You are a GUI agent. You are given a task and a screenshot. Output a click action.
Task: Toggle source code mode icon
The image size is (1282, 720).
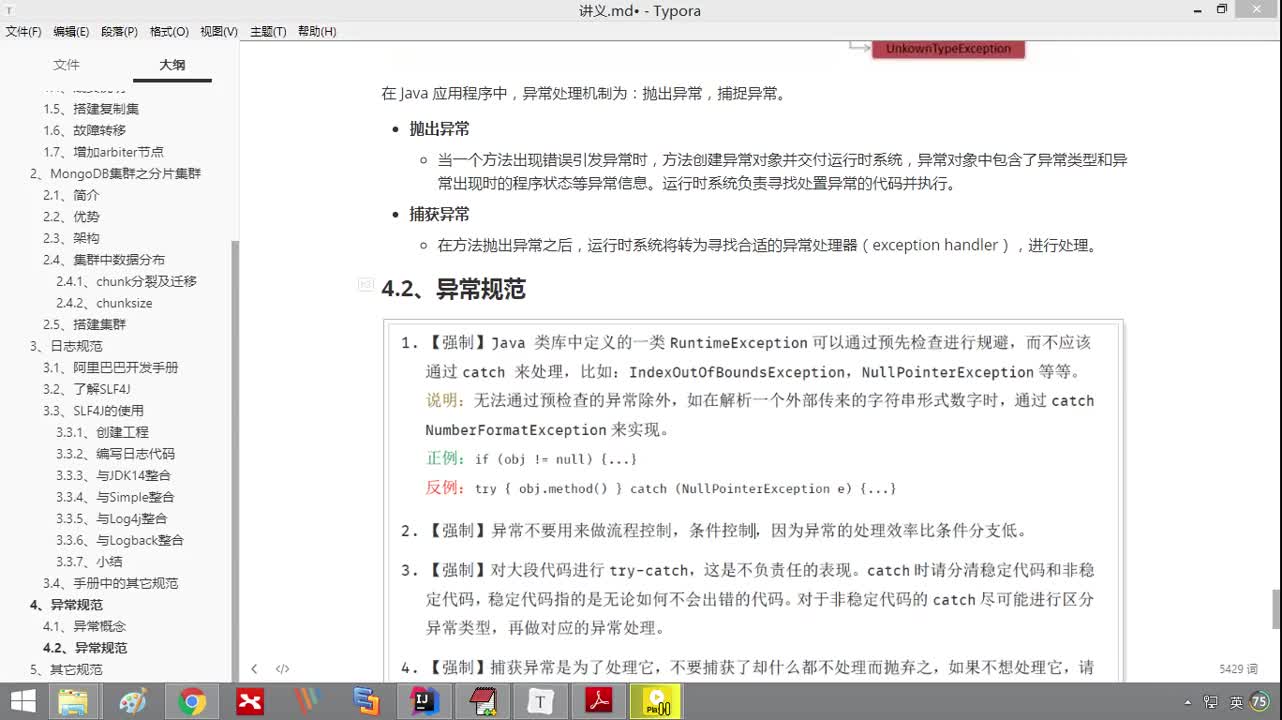pyautogui.click(x=283, y=669)
